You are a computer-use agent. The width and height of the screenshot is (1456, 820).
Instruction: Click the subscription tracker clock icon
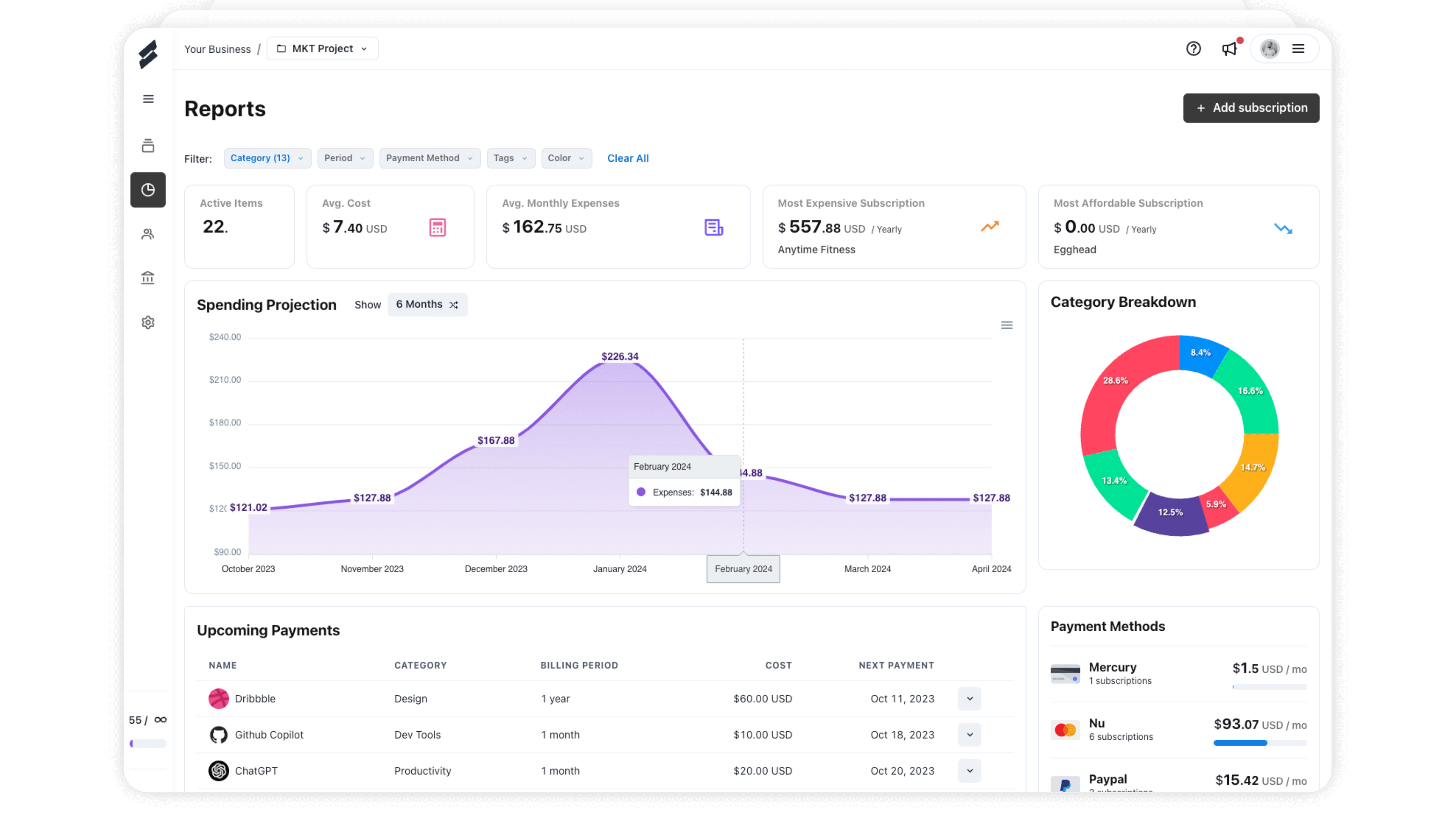click(148, 189)
